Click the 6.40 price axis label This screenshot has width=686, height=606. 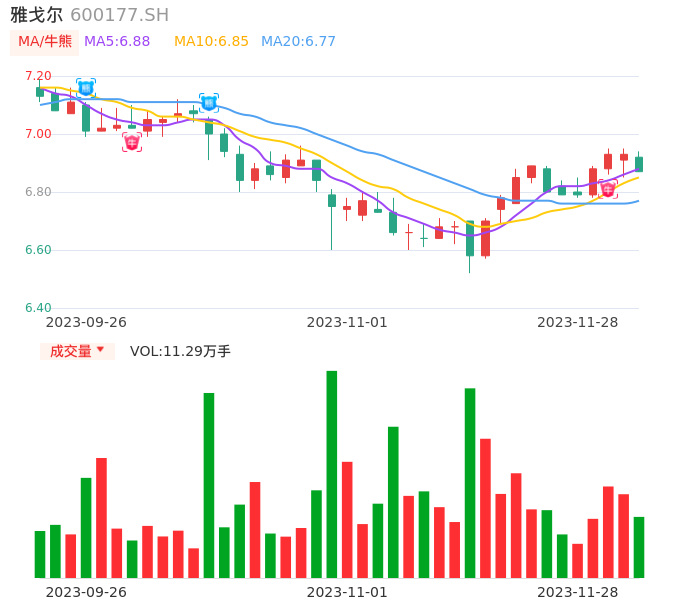[38, 308]
